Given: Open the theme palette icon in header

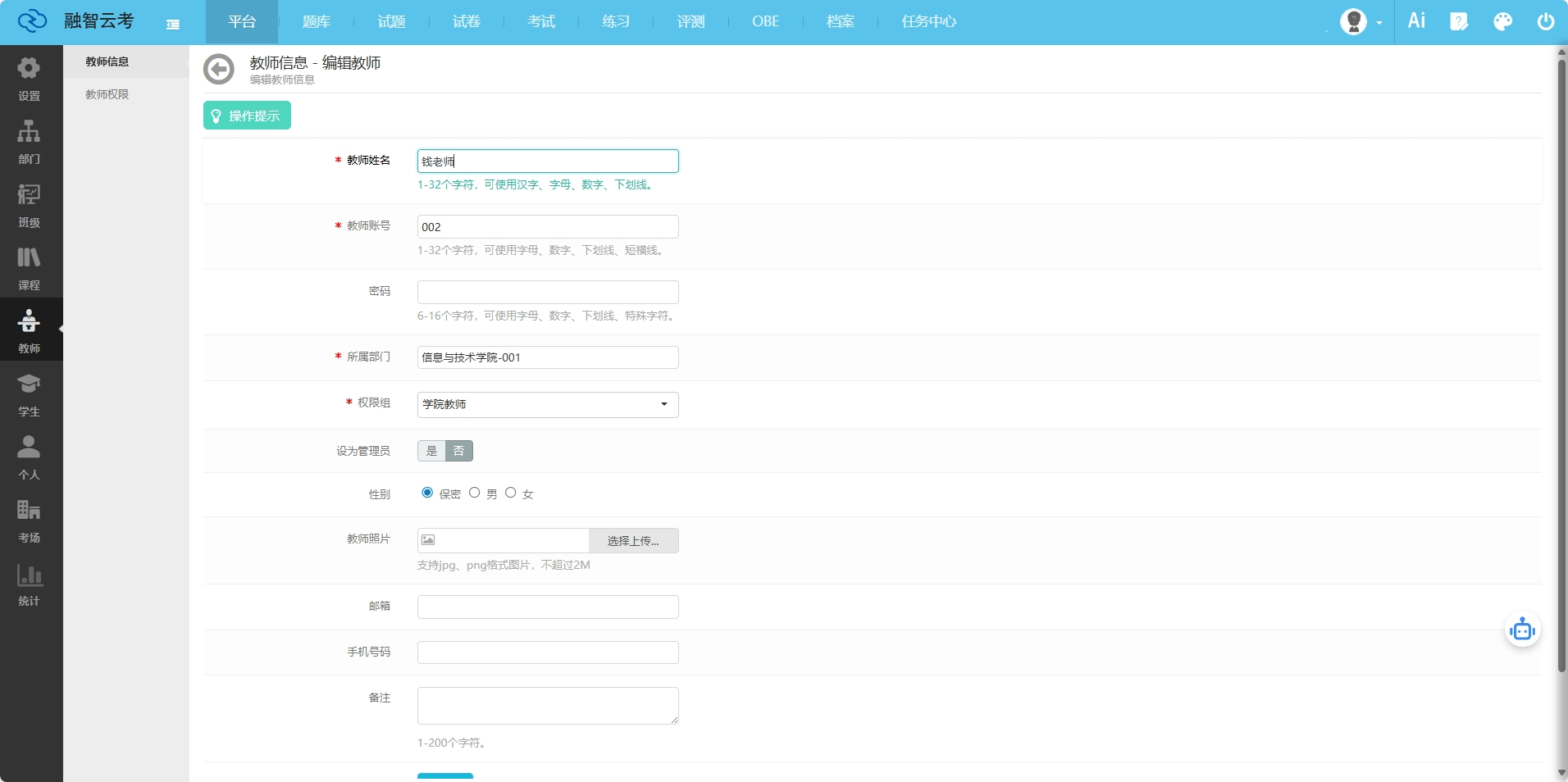Looking at the screenshot, I should point(1502,21).
